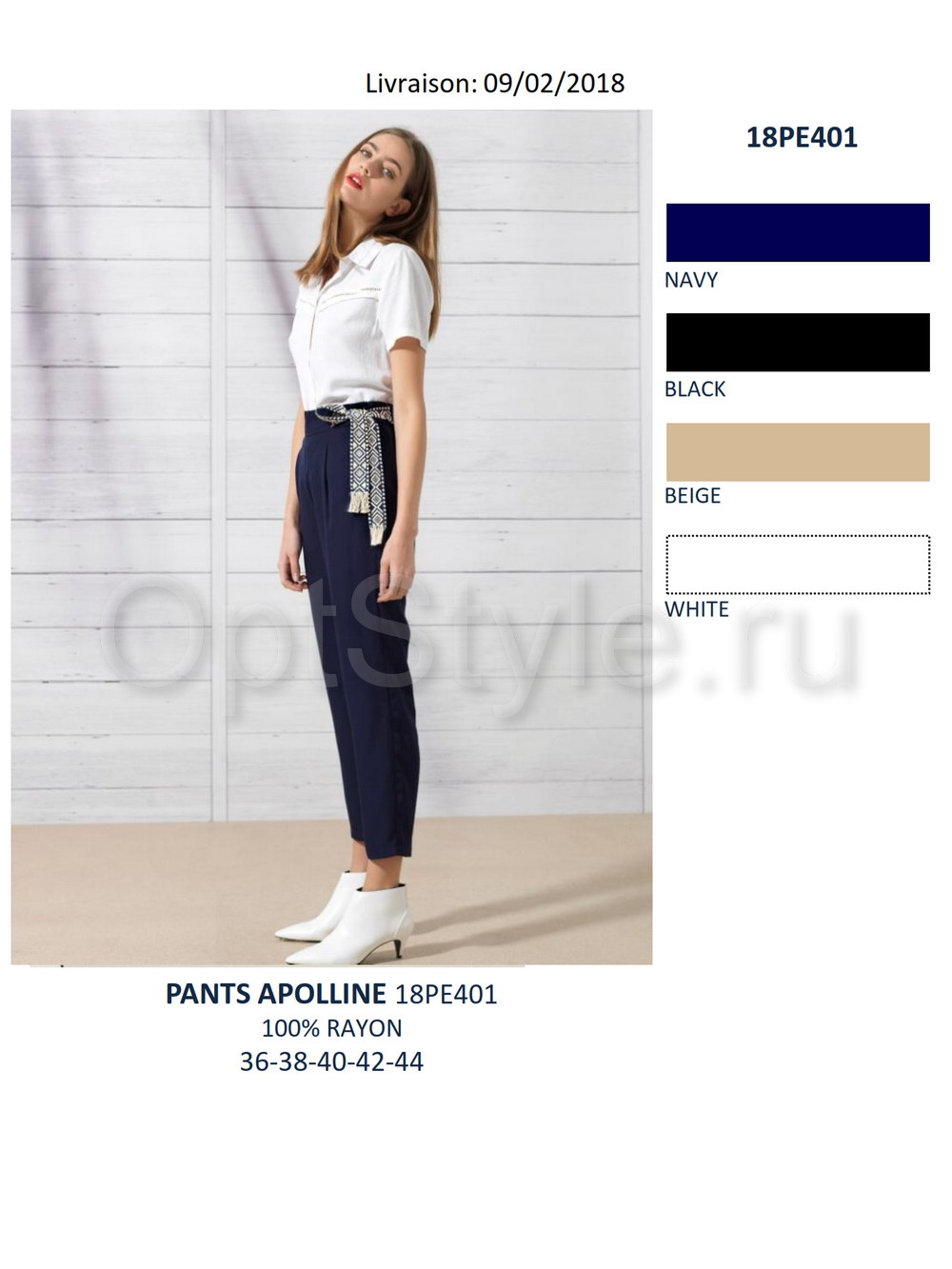Click the size range 36-38-40-42-44
Screen dimensions: 952x1269
(x=331, y=1061)
